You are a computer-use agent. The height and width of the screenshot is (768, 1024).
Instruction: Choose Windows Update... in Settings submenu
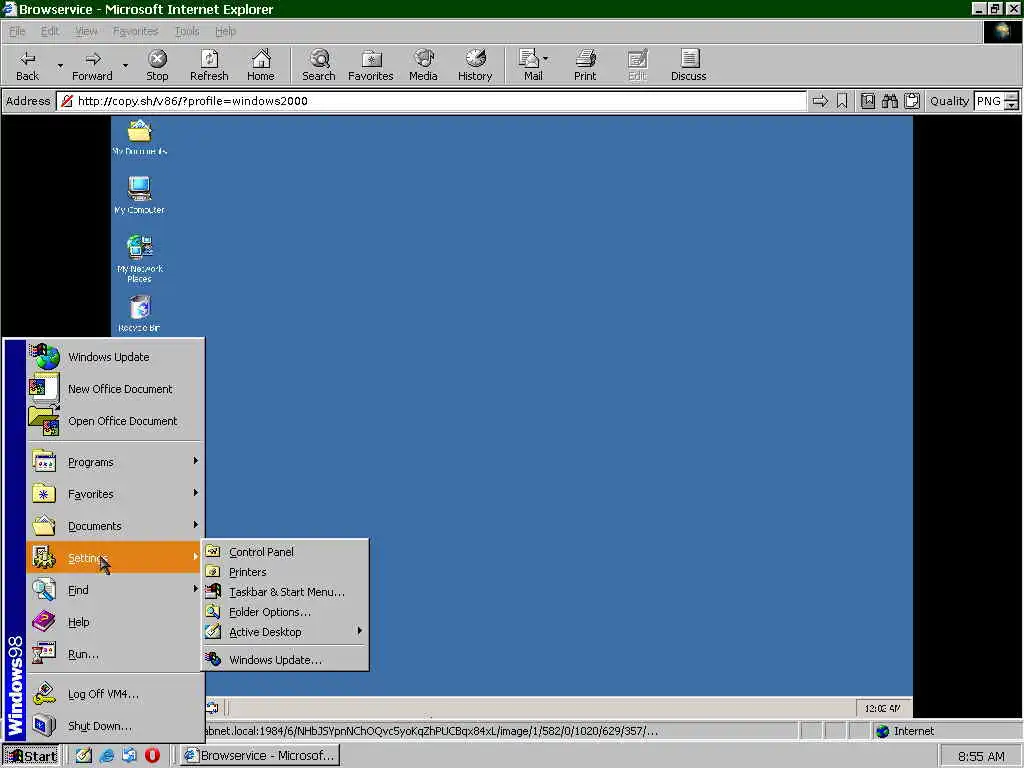click(285, 660)
